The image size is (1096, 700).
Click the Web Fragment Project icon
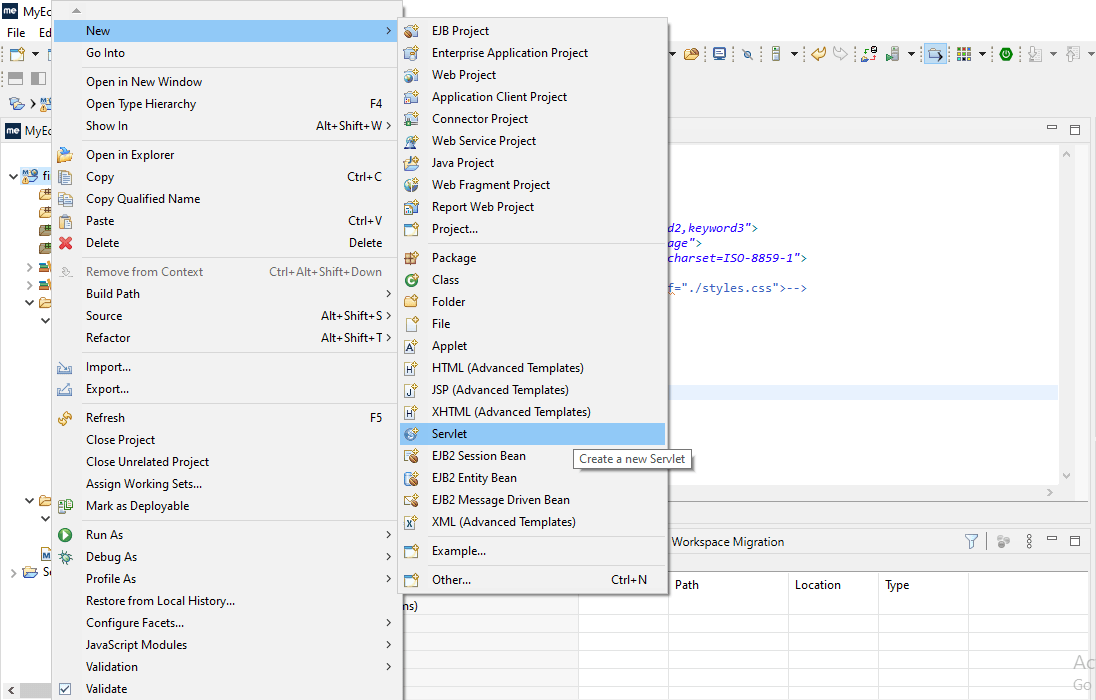(412, 185)
